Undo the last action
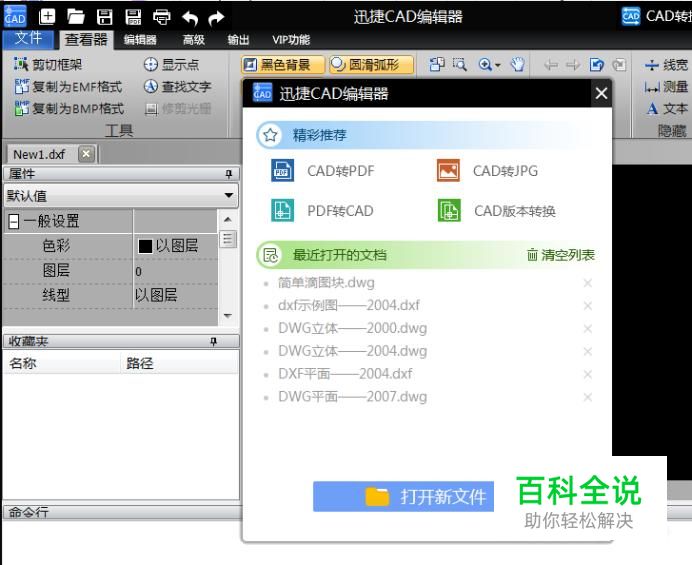This screenshot has height=565, width=692. [x=190, y=18]
